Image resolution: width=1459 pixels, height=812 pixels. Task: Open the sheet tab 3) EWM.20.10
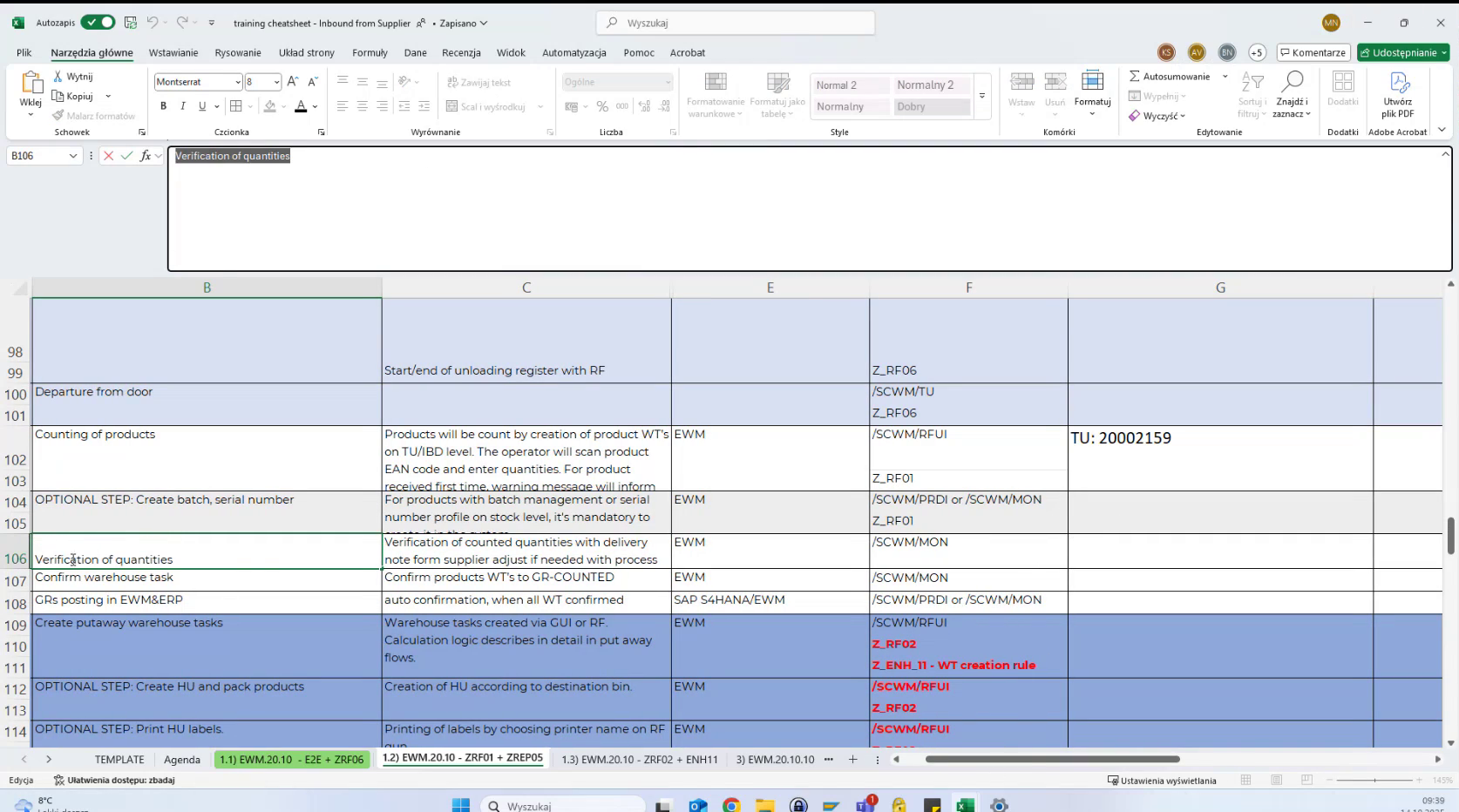pos(776,759)
